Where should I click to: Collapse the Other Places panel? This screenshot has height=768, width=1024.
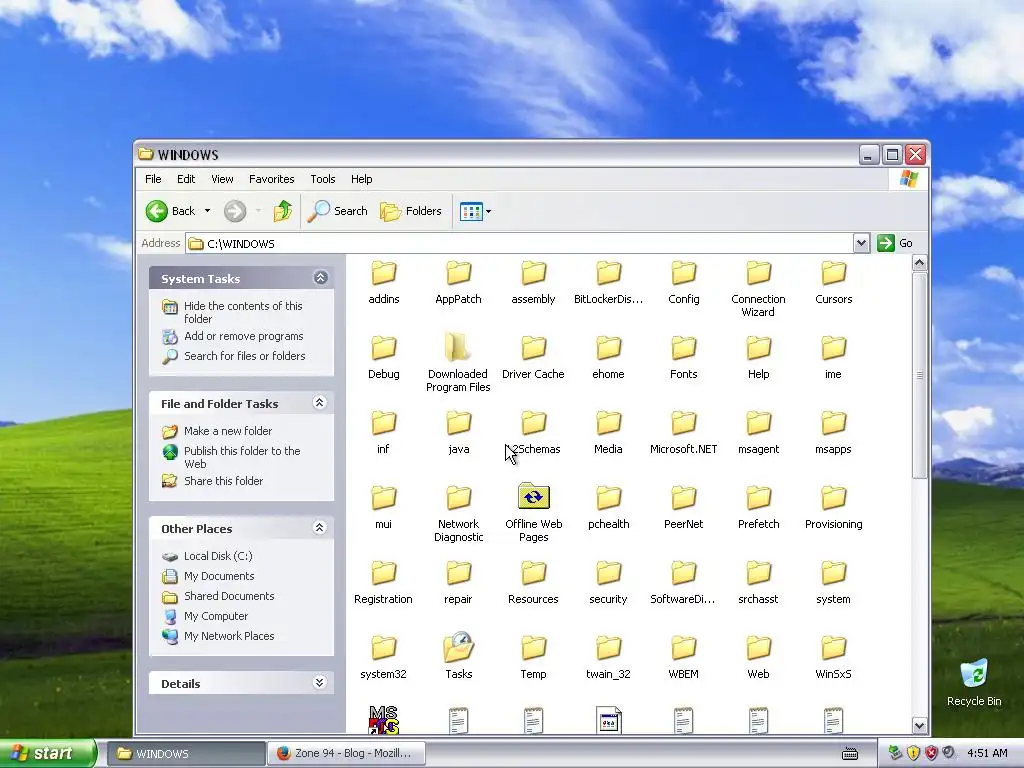[x=319, y=528]
